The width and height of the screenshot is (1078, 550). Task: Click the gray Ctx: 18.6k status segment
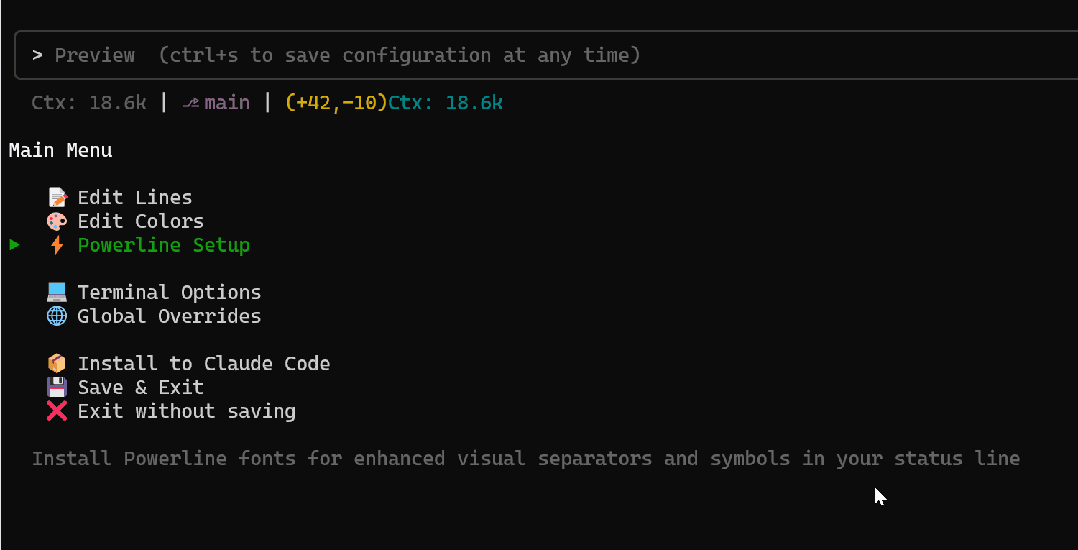(91, 103)
